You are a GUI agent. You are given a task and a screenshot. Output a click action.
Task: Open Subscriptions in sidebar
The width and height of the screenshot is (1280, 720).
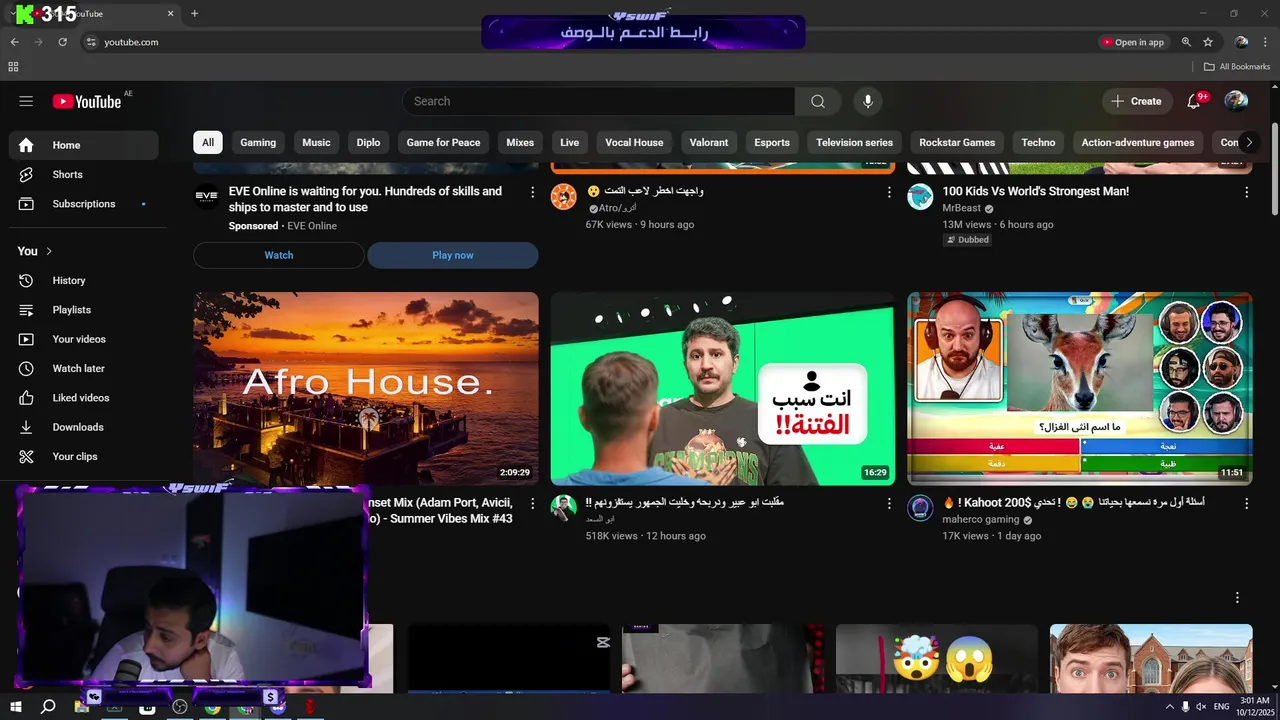click(84, 204)
